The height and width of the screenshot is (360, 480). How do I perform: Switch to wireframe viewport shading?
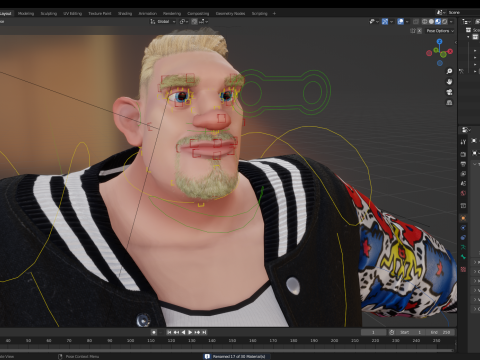tap(424, 21)
